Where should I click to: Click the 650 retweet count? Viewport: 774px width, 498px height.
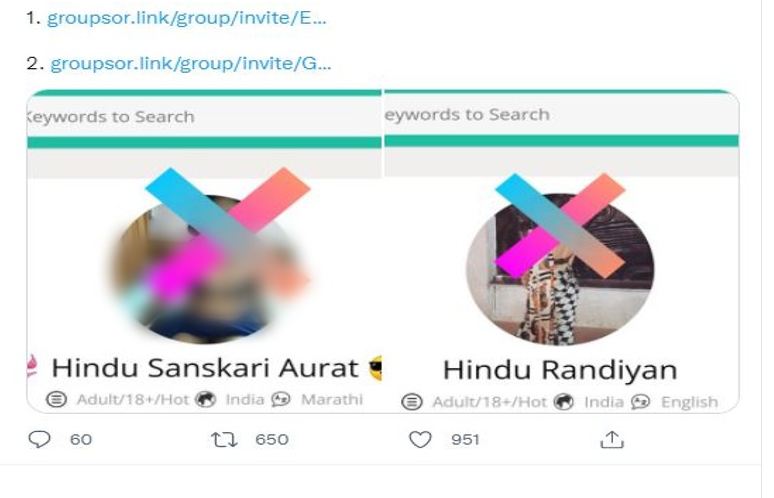(x=271, y=439)
